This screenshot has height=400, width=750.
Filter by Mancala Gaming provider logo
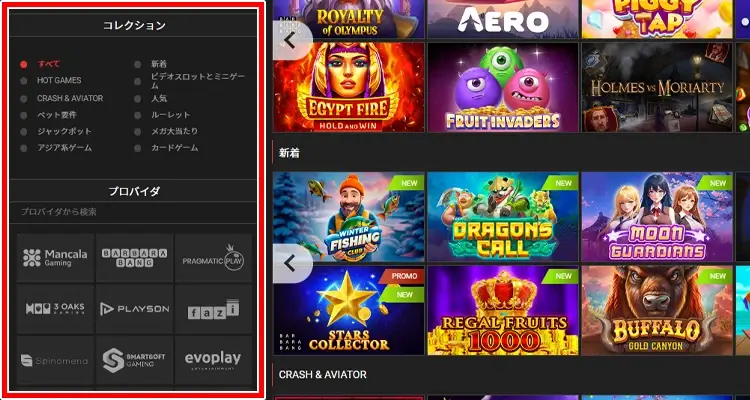(55, 258)
